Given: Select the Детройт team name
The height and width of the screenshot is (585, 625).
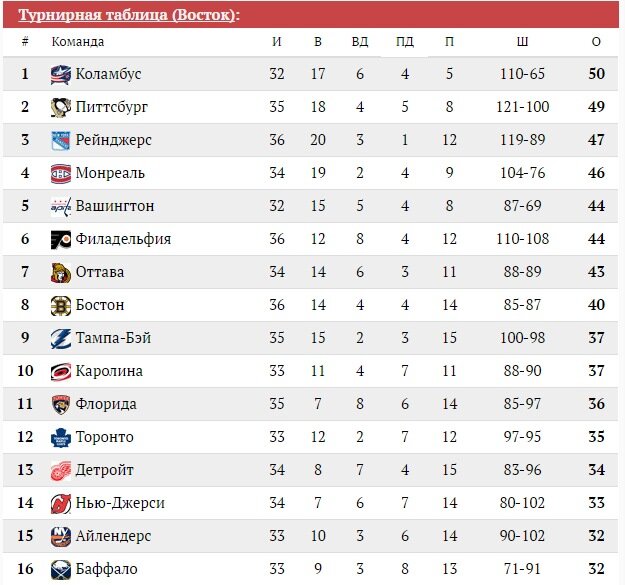Looking at the screenshot, I should [x=104, y=470].
